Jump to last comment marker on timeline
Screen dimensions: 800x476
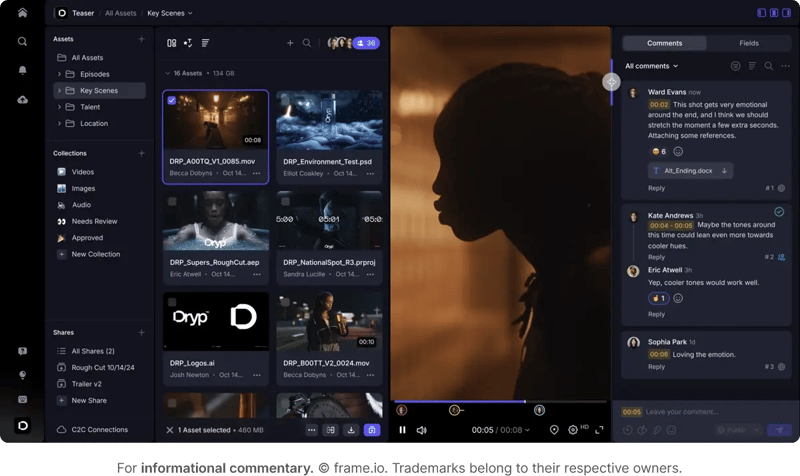coord(539,410)
